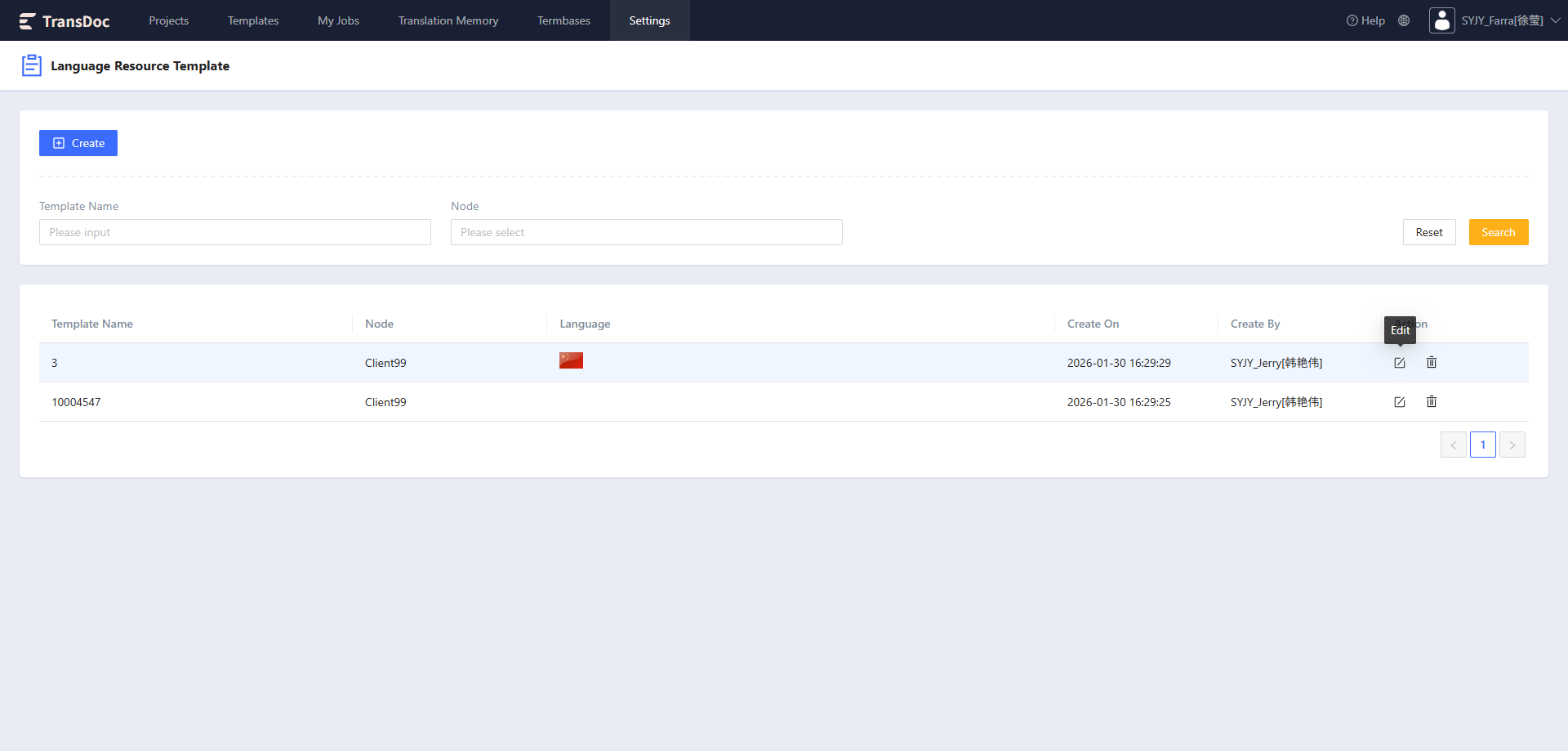
Task: Select the Settings tab
Action: click(650, 20)
